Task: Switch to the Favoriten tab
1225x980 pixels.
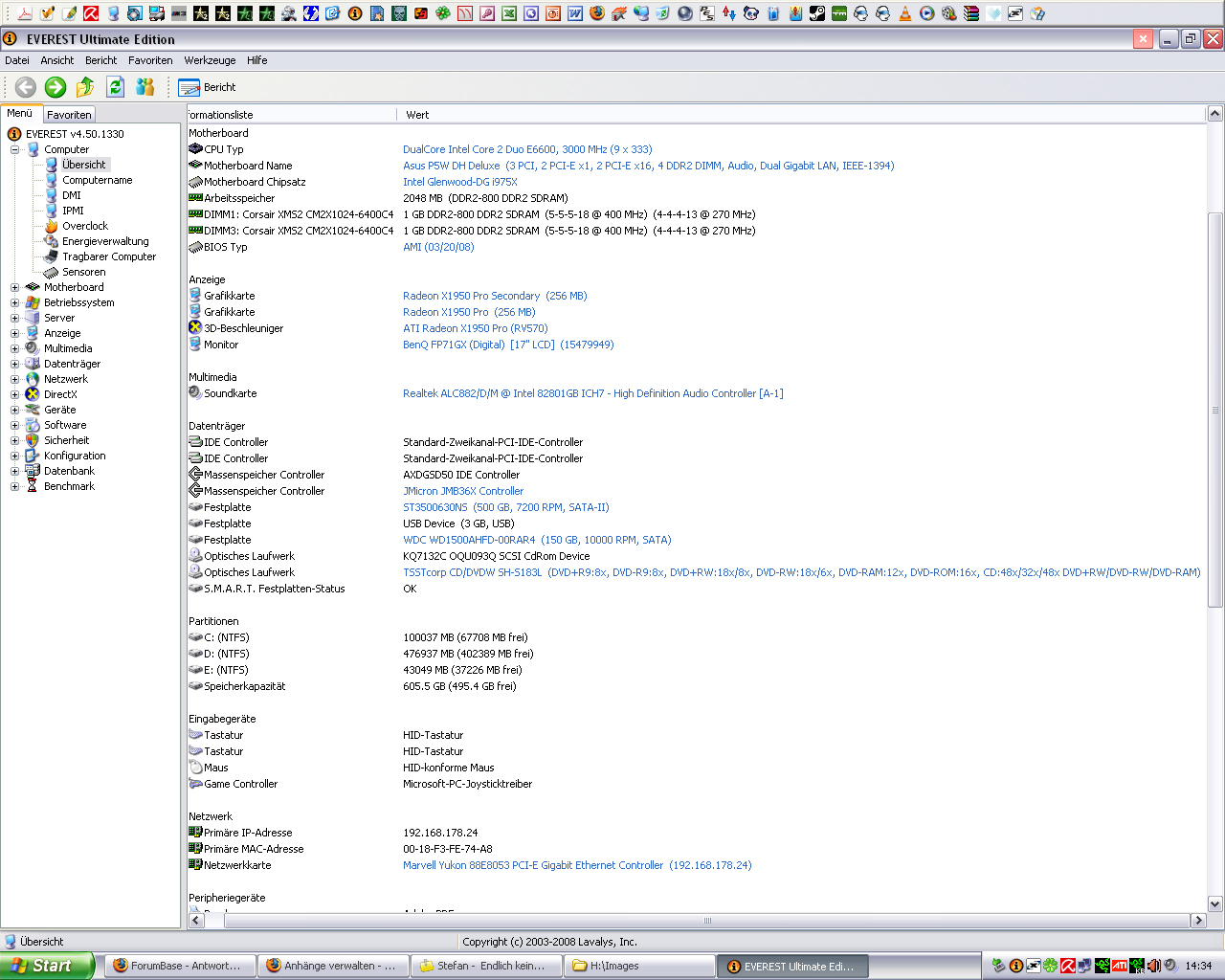Action: tap(69, 115)
